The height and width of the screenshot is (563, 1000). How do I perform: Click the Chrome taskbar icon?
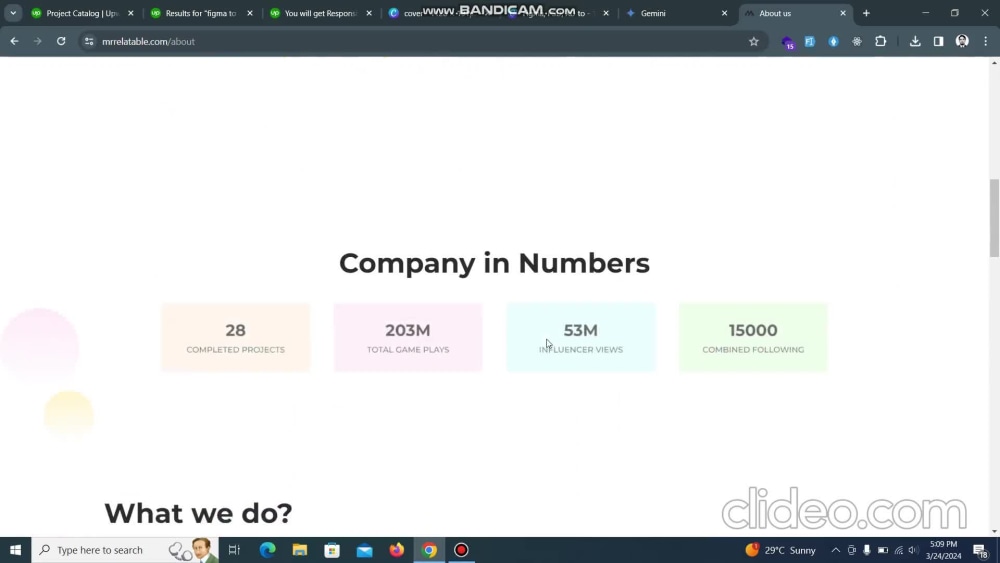(429, 550)
